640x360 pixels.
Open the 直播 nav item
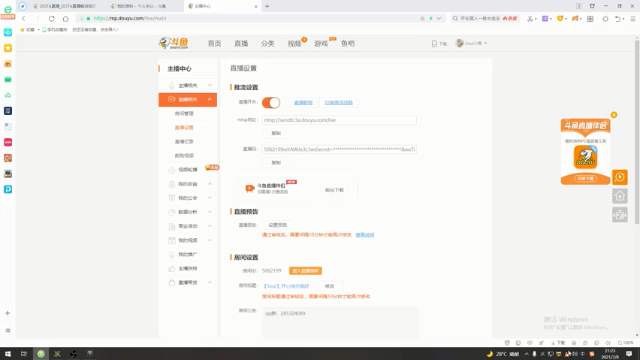241,43
